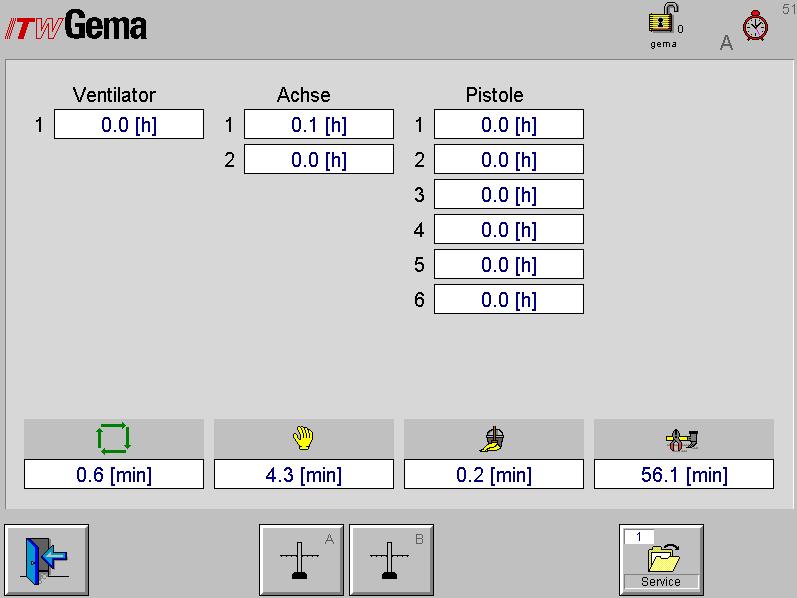Select Pistole 2 hours field
This screenshot has width=797, height=598.
point(509,159)
